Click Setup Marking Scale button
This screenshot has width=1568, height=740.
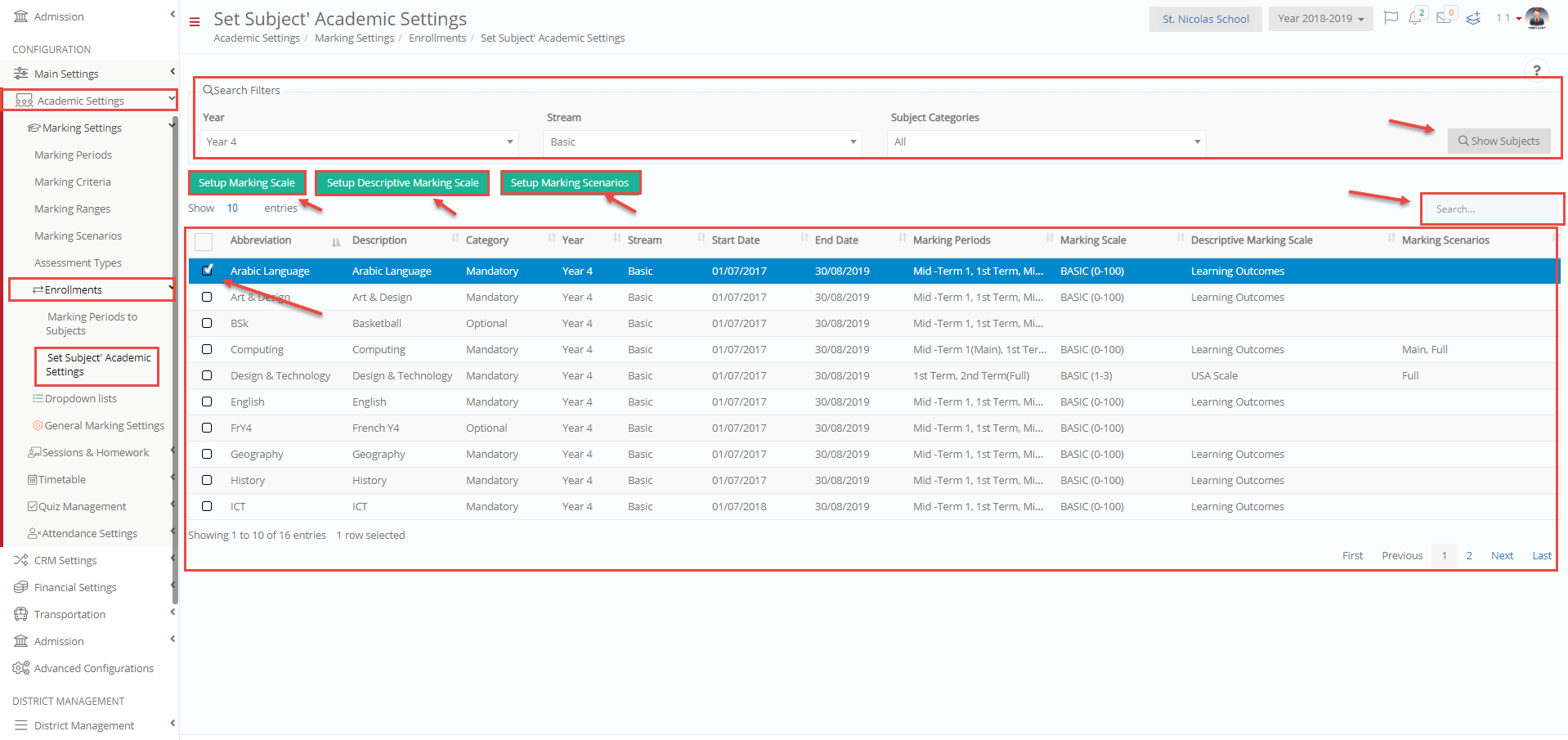click(x=247, y=182)
